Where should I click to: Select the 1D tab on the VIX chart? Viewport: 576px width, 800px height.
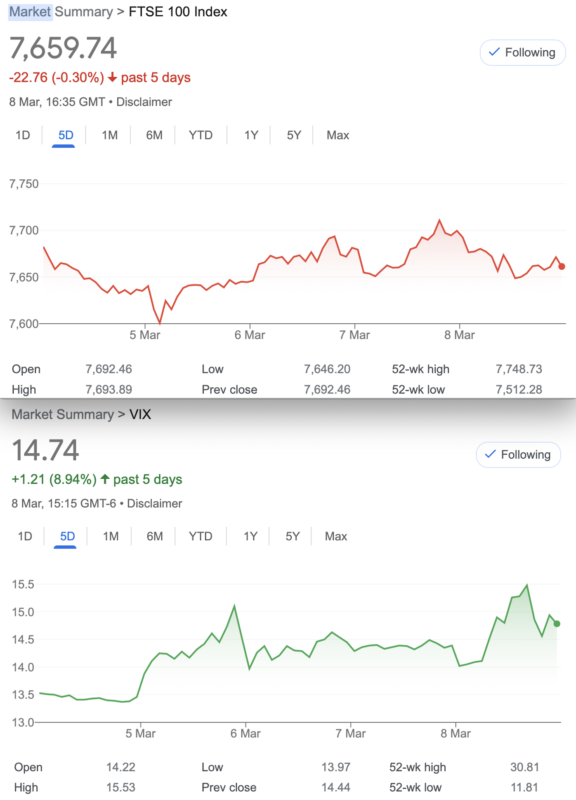click(x=24, y=536)
